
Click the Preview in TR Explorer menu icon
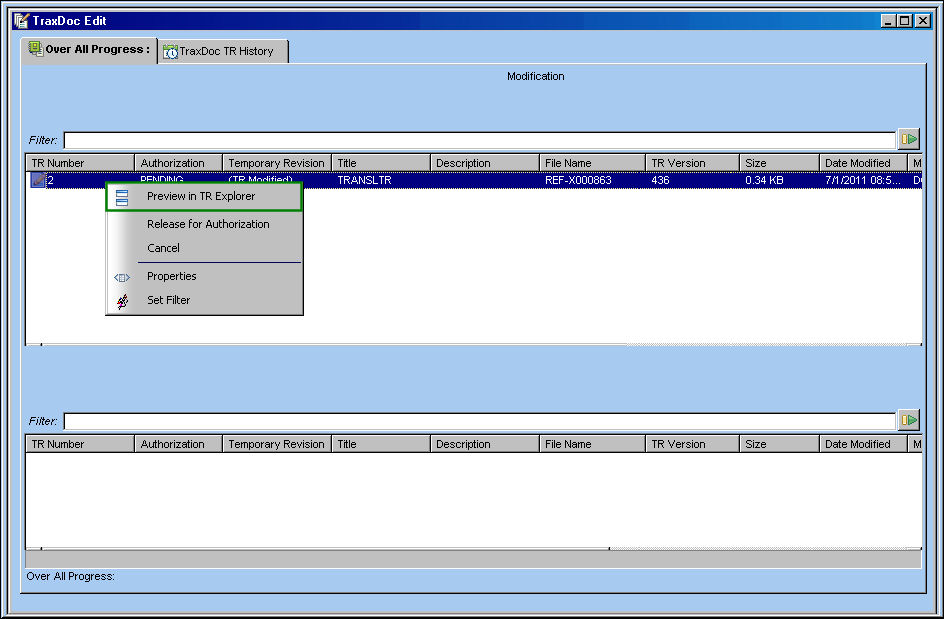coord(122,197)
